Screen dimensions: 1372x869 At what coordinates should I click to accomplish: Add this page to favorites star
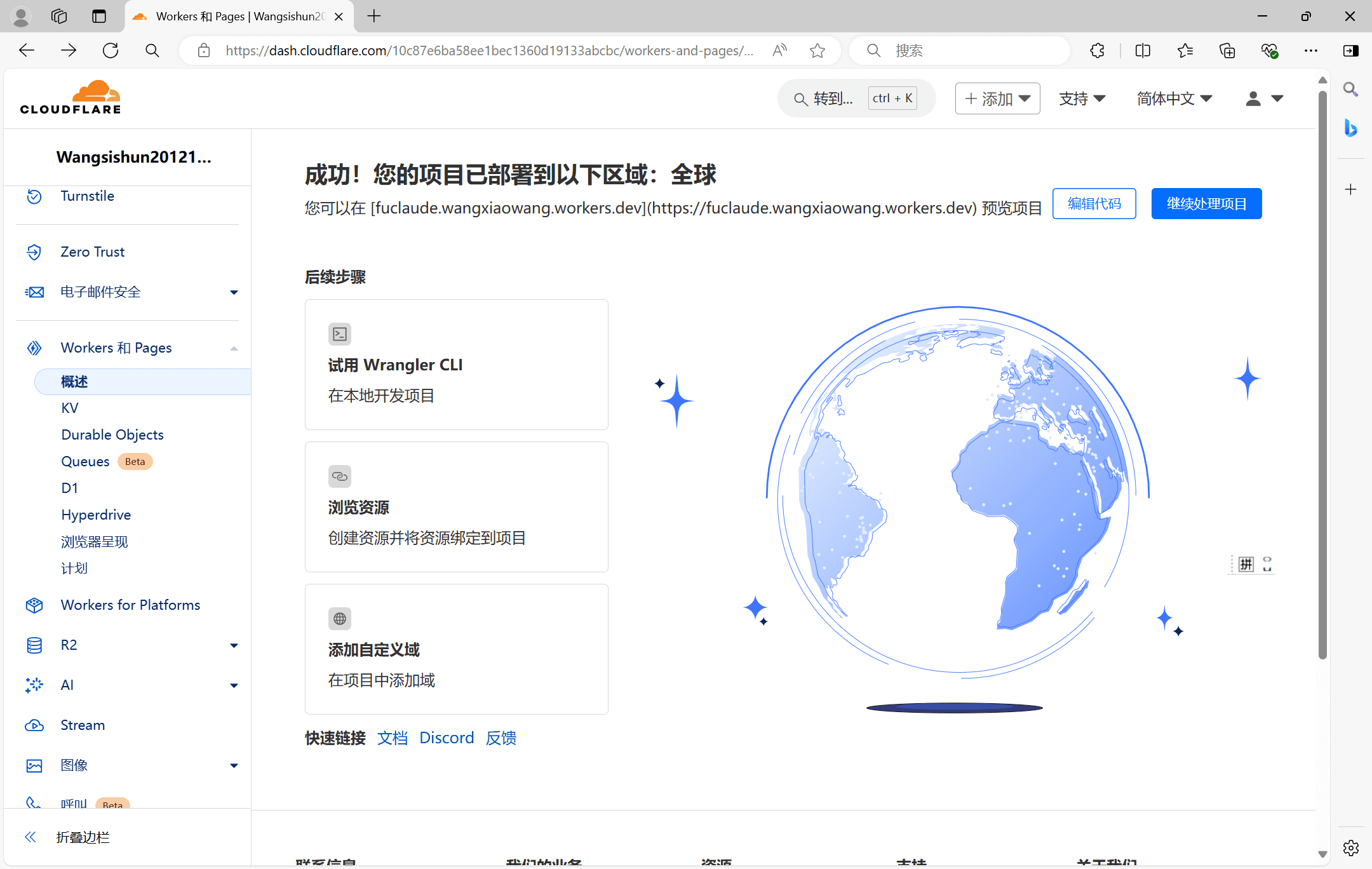click(x=817, y=51)
